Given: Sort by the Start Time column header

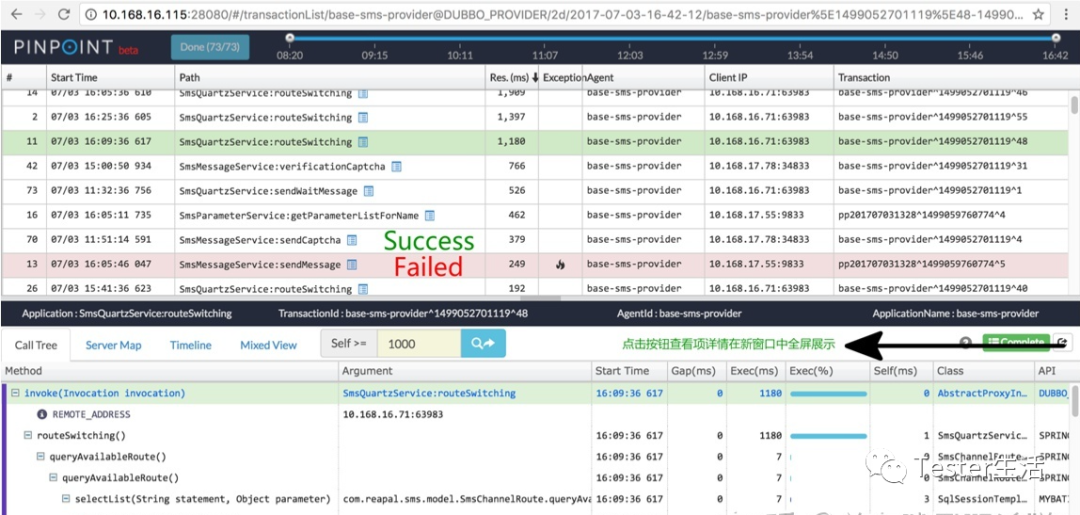Looking at the screenshot, I should coord(110,78).
